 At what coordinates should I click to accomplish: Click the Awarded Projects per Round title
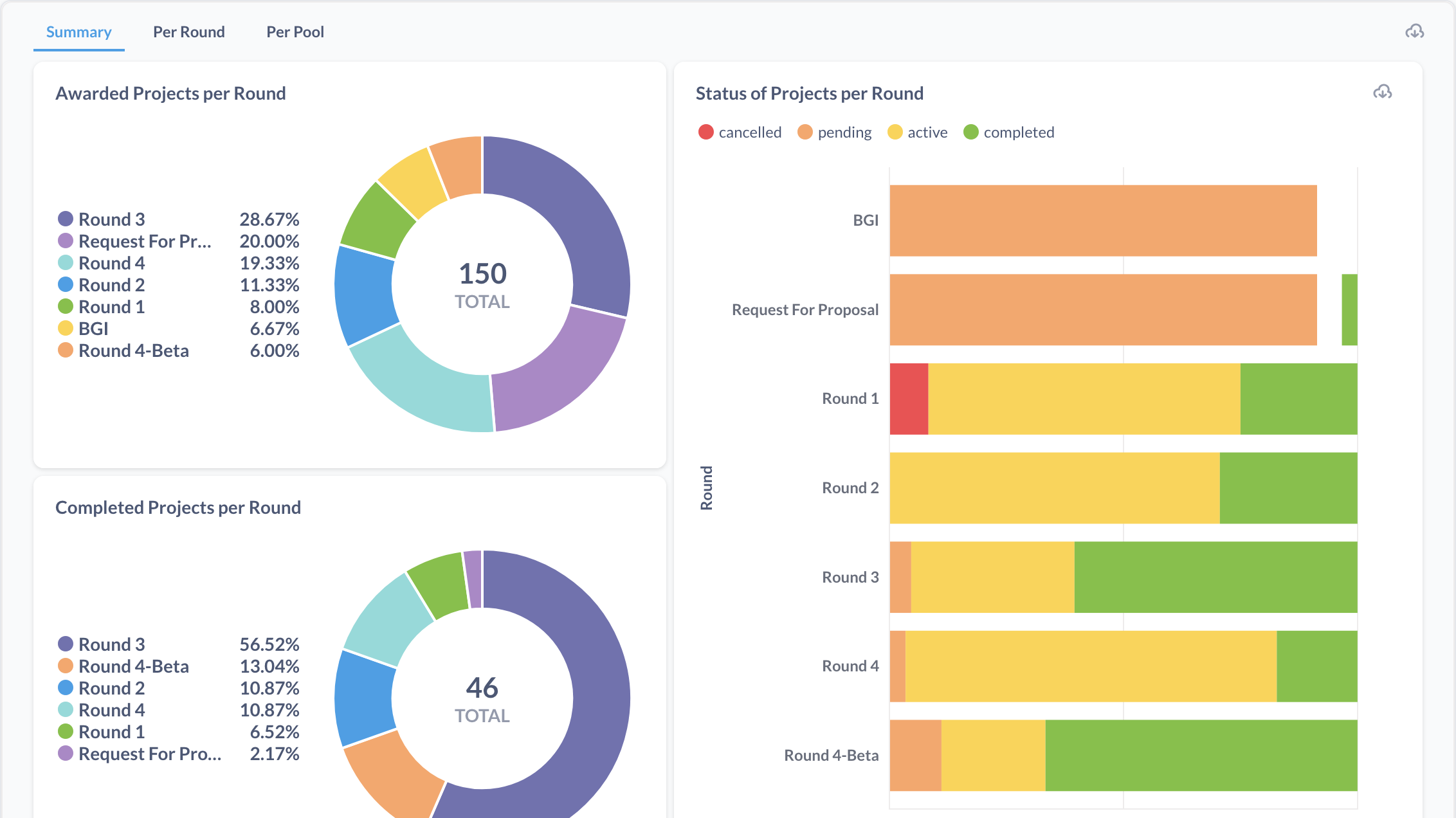pyautogui.click(x=170, y=94)
